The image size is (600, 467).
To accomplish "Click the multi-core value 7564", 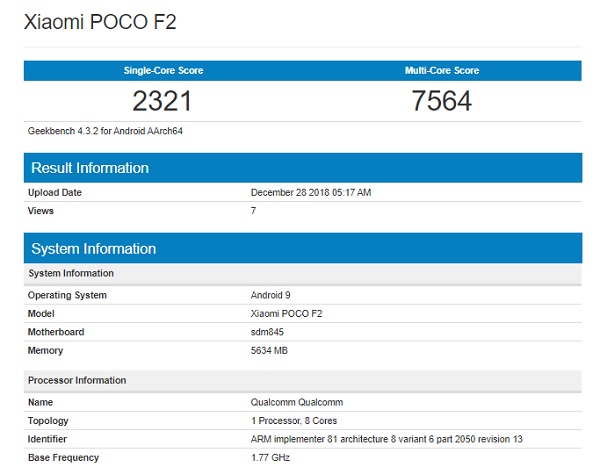I will tap(442, 101).
